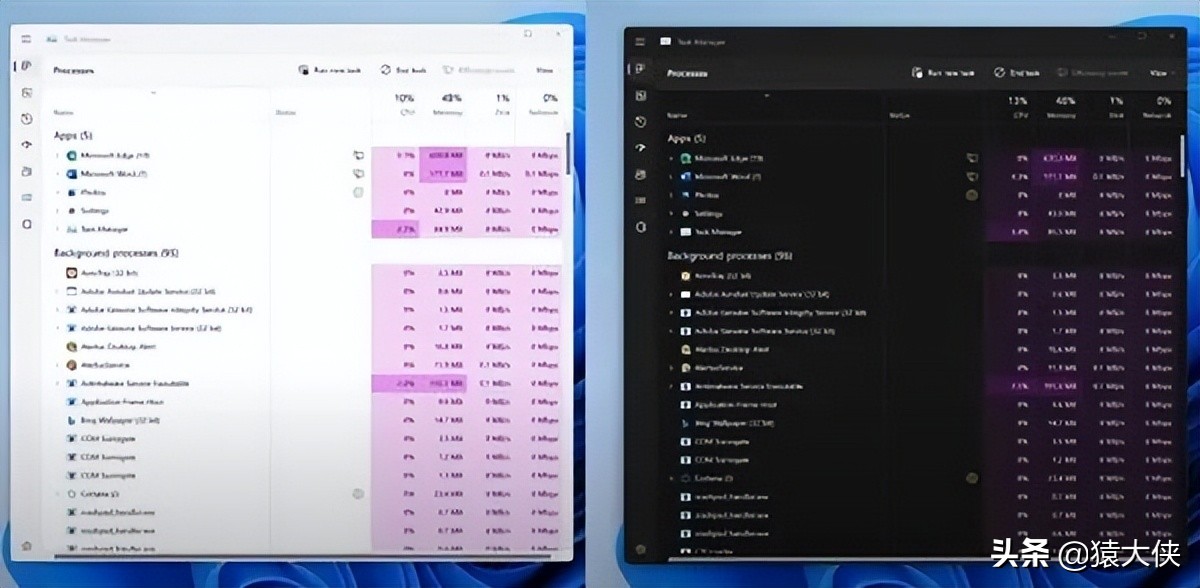This screenshot has height=588, width=1200.
Task: Click the Microsoft Word app icon in the dark window
Action: 685,176
